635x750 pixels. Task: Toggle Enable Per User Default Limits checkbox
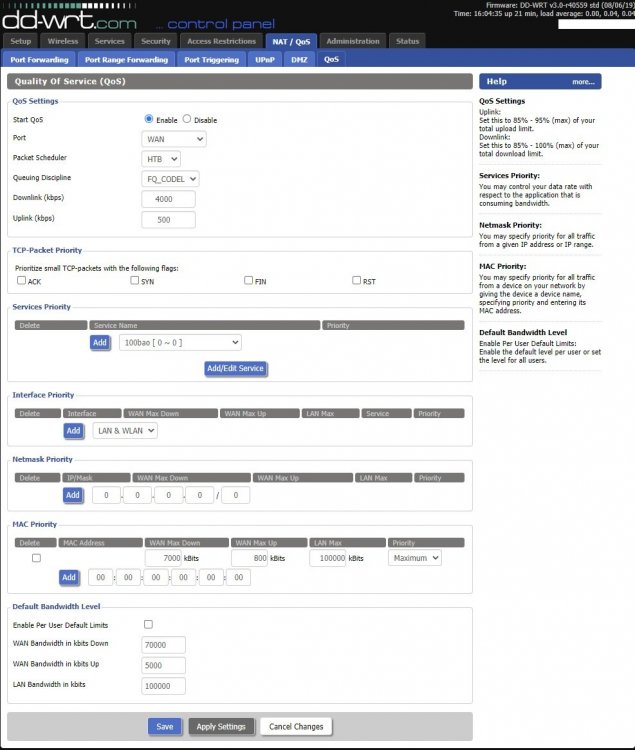(x=149, y=625)
